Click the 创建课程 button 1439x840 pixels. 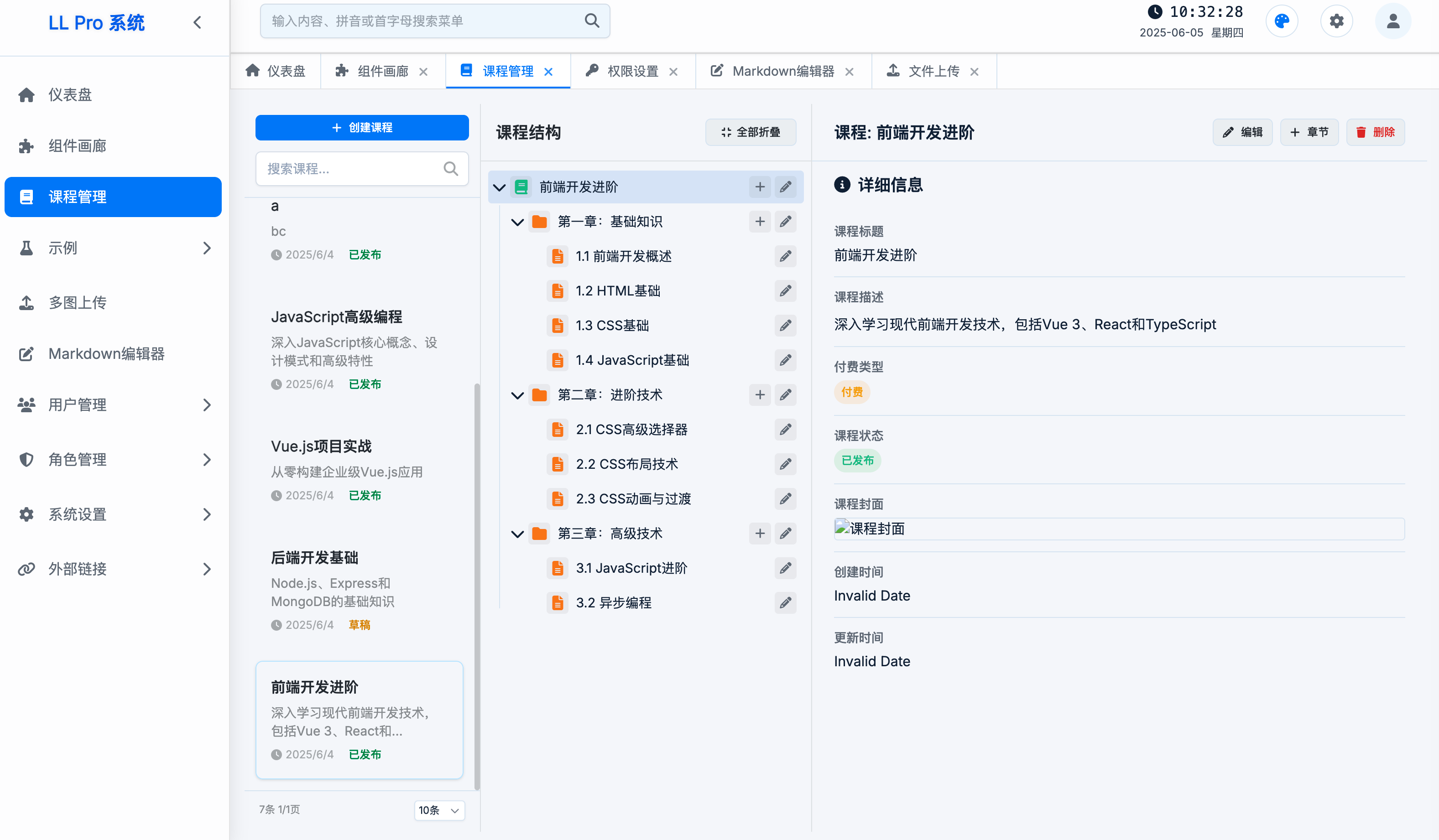click(x=361, y=127)
